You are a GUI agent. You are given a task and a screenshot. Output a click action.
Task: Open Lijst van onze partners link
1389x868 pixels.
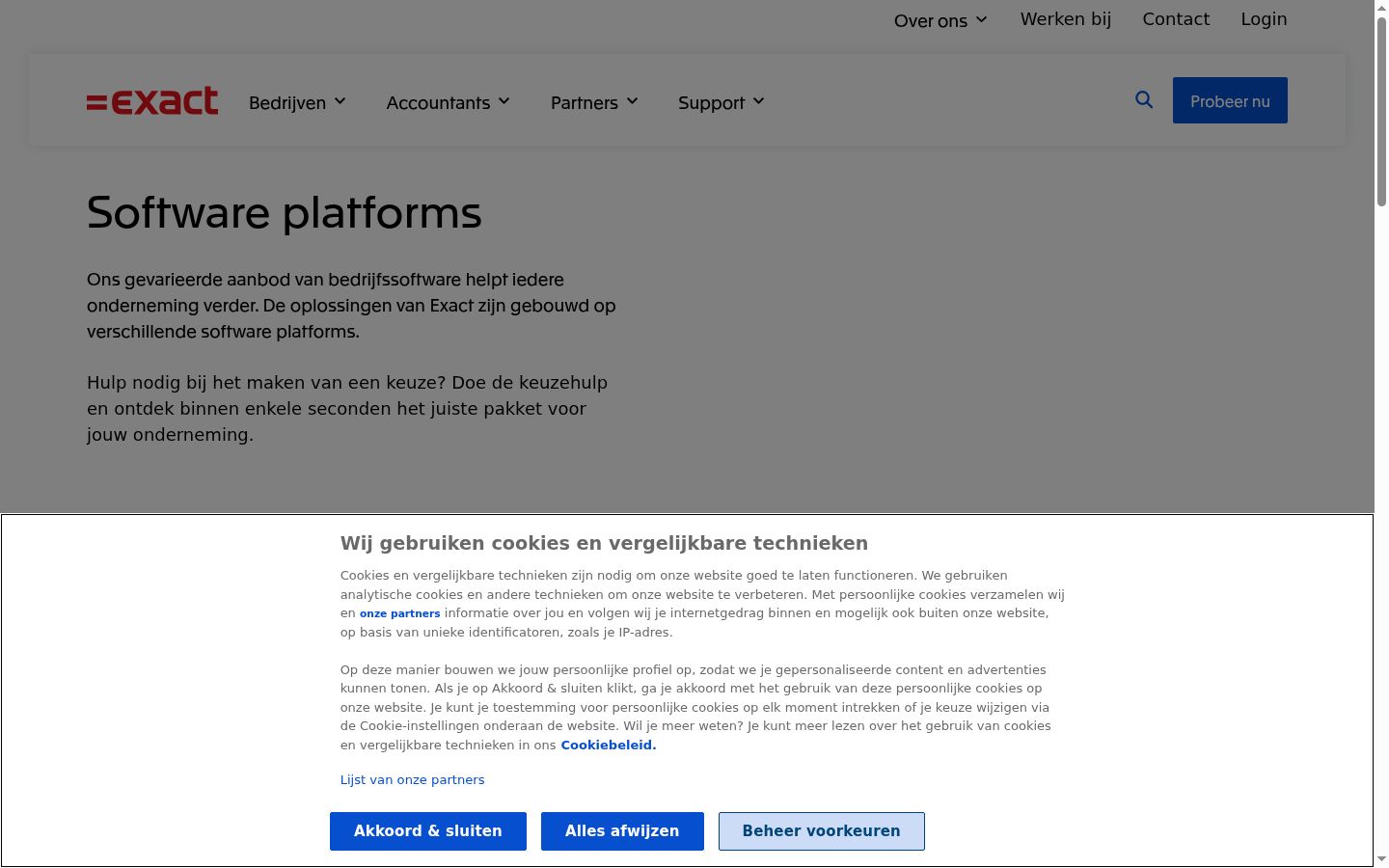tap(412, 779)
